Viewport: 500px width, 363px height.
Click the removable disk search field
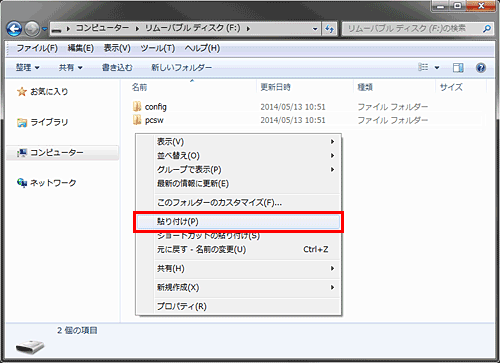coord(413,29)
